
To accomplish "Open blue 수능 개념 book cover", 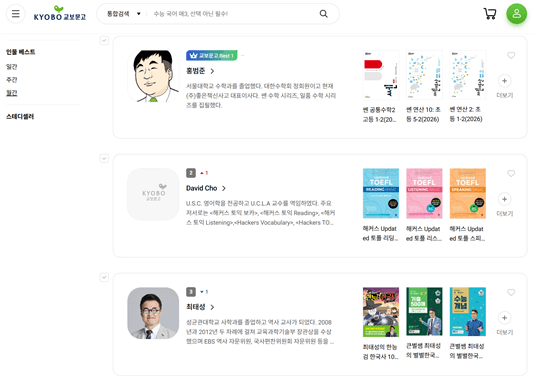I will point(468,312).
